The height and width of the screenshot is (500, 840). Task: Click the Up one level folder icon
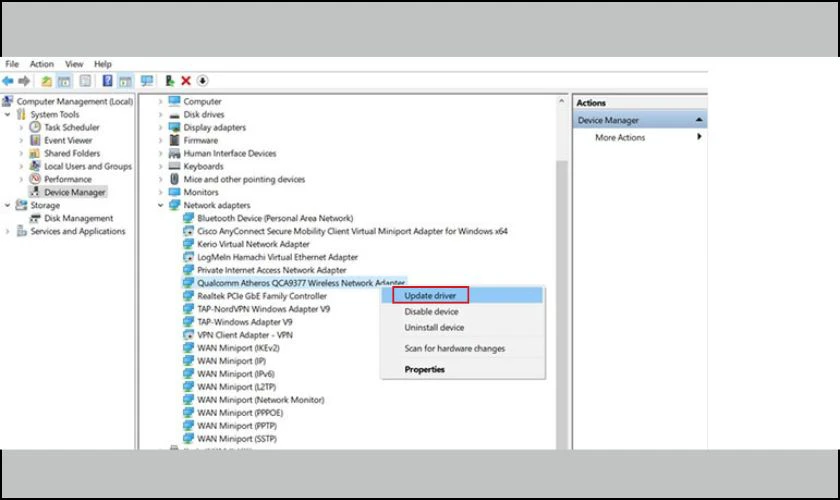pos(47,81)
